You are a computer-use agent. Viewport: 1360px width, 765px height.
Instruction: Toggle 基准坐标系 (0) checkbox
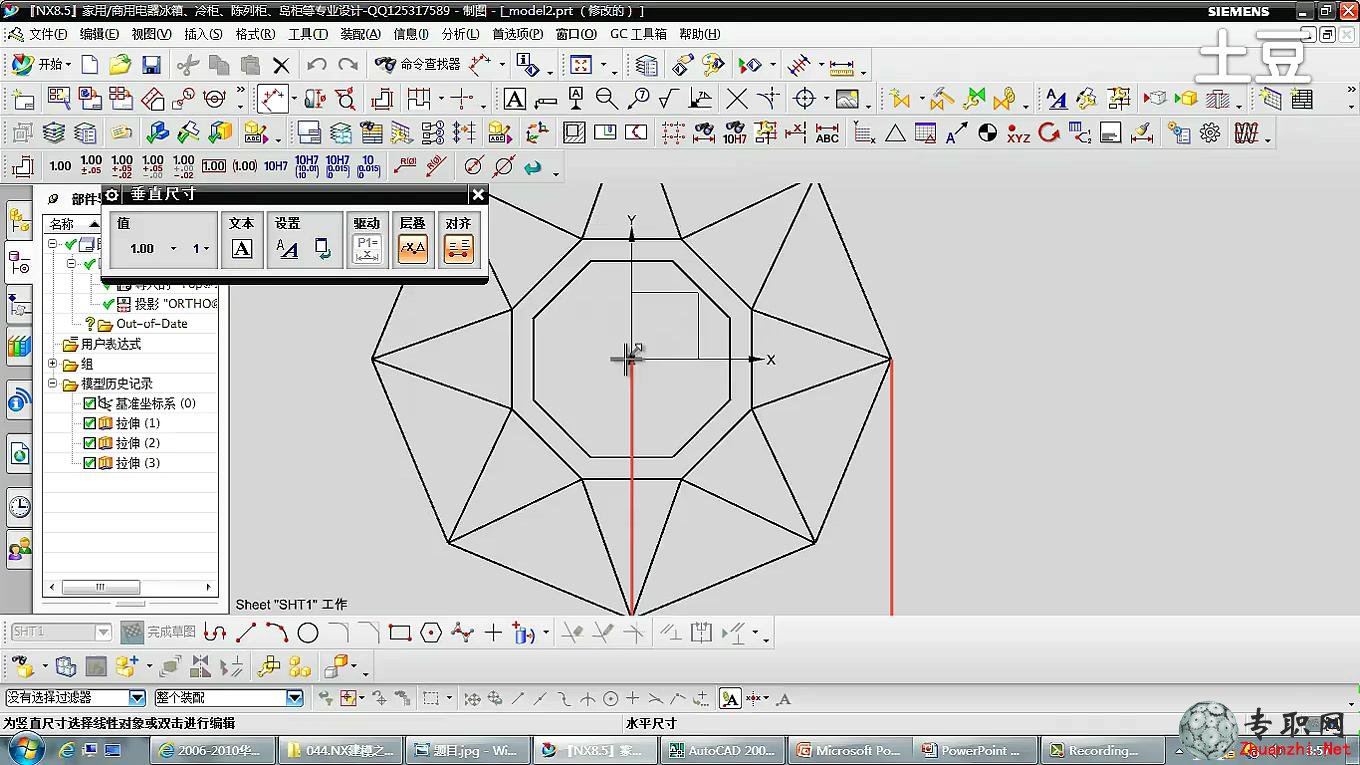point(90,404)
